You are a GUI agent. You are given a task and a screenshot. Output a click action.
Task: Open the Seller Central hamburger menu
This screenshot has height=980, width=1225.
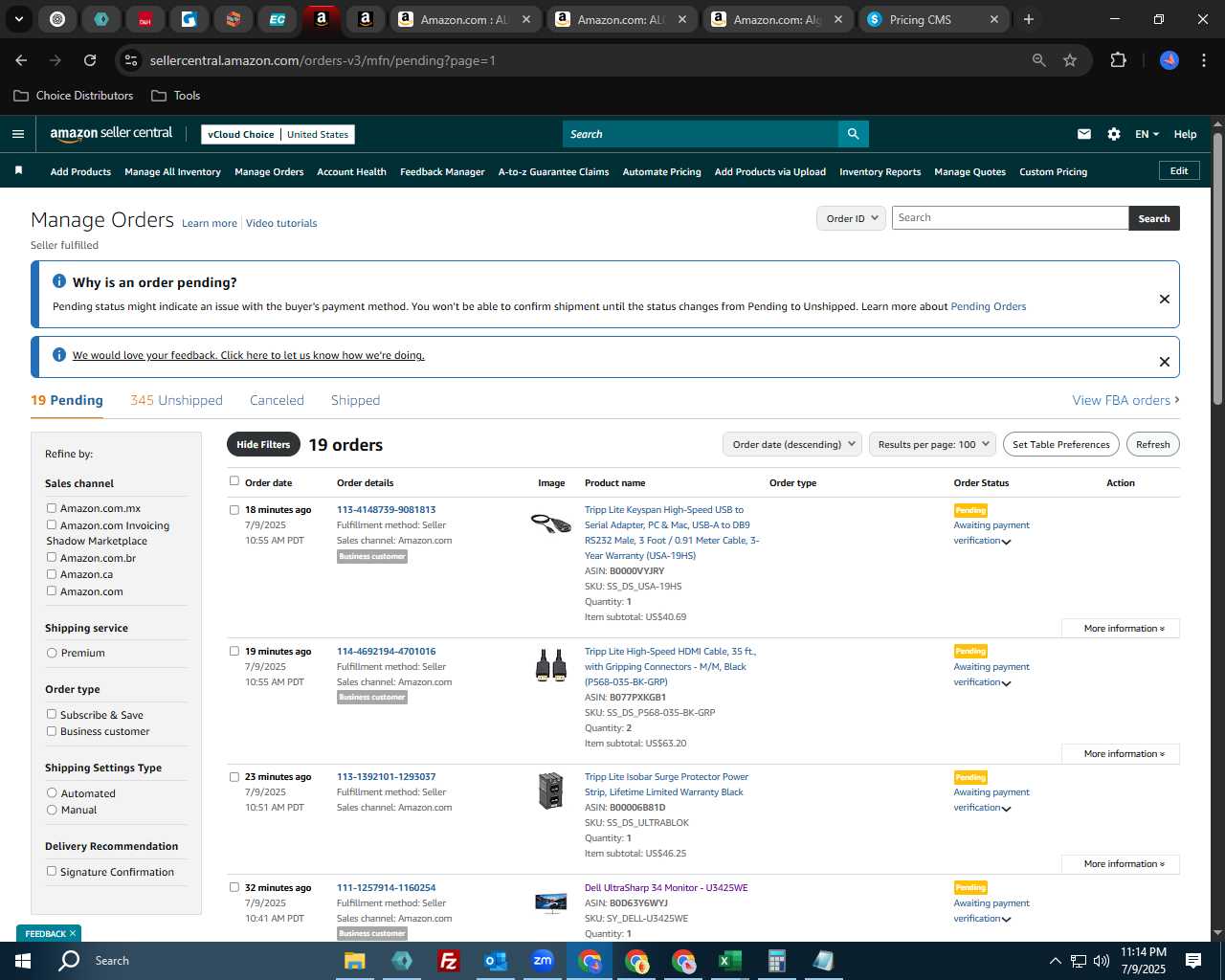click(18, 134)
